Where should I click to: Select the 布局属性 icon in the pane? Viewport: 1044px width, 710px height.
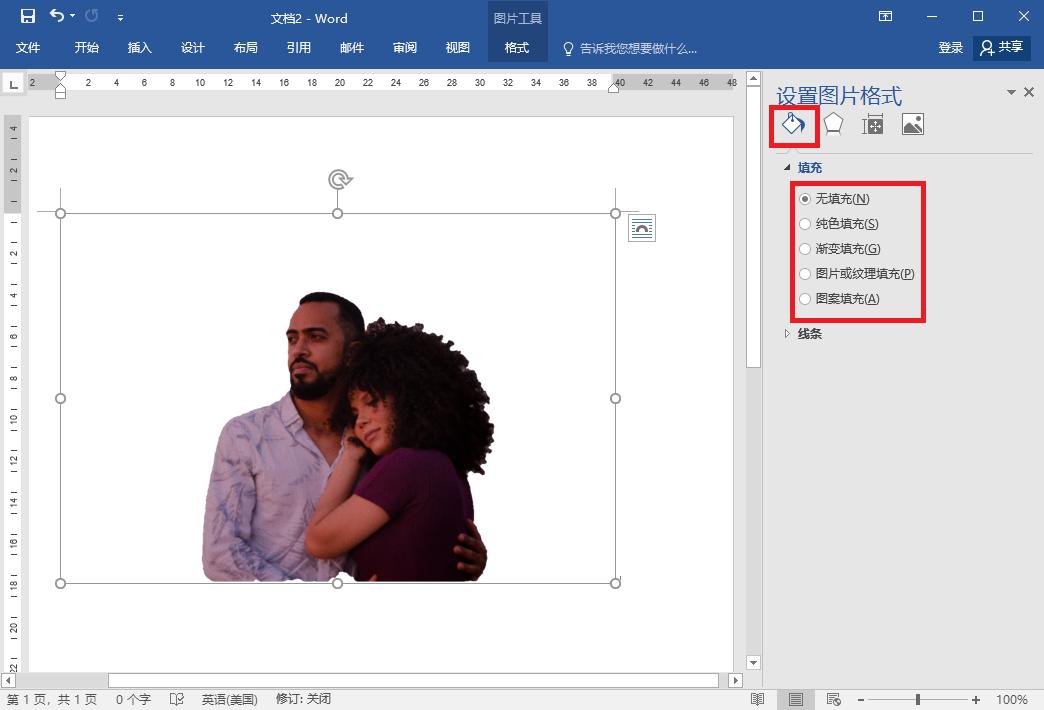pos(874,124)
